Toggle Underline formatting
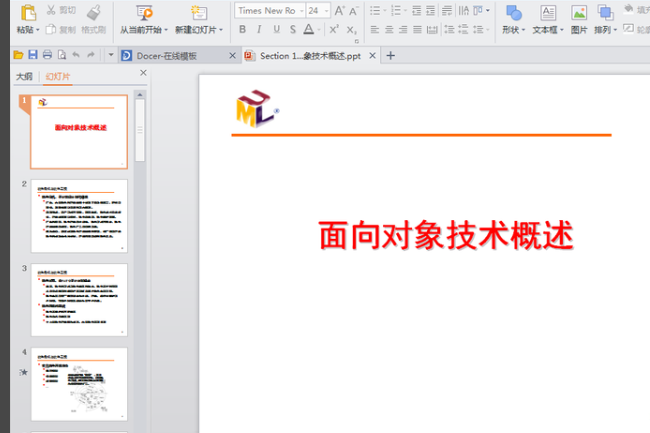The image size is (650, 433). pos(276,29)
